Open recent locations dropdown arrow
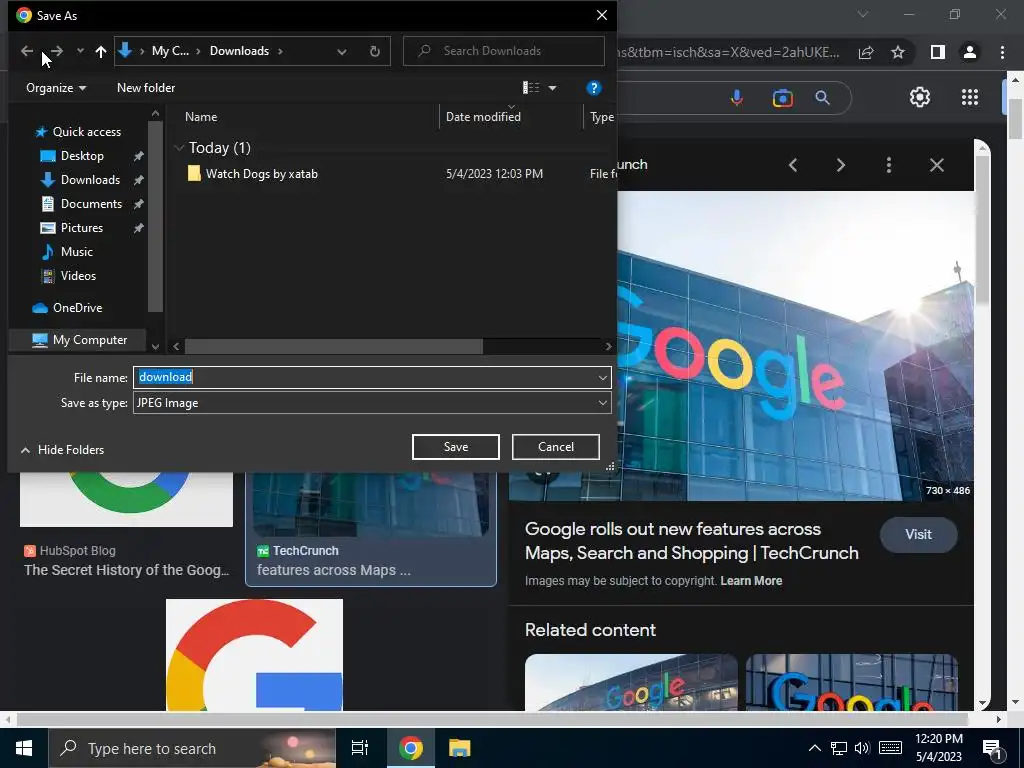 tap(80, 51)
